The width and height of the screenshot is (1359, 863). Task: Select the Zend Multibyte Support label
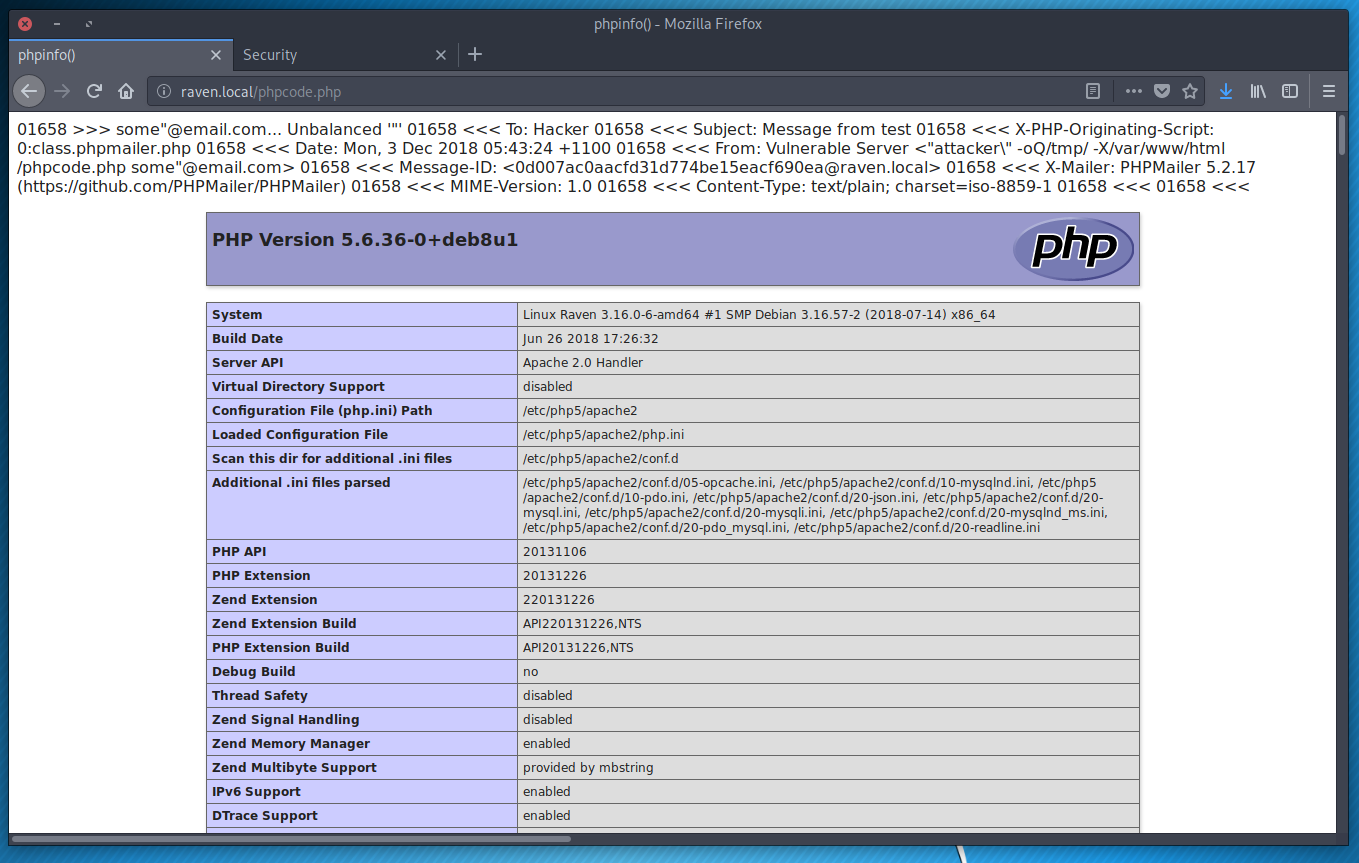pyautogui.click(x=294, y=768)
